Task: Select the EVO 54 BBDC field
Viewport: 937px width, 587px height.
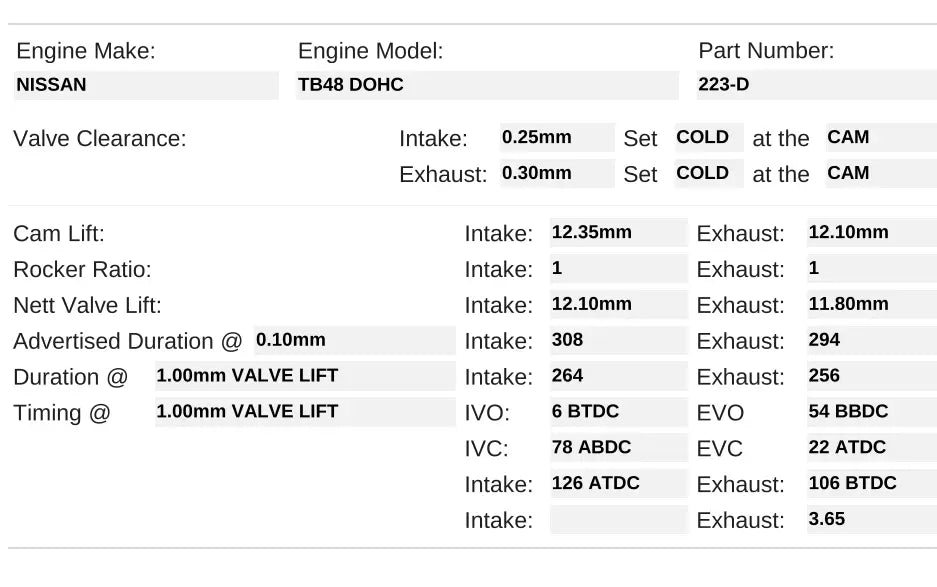Action: 870,412
